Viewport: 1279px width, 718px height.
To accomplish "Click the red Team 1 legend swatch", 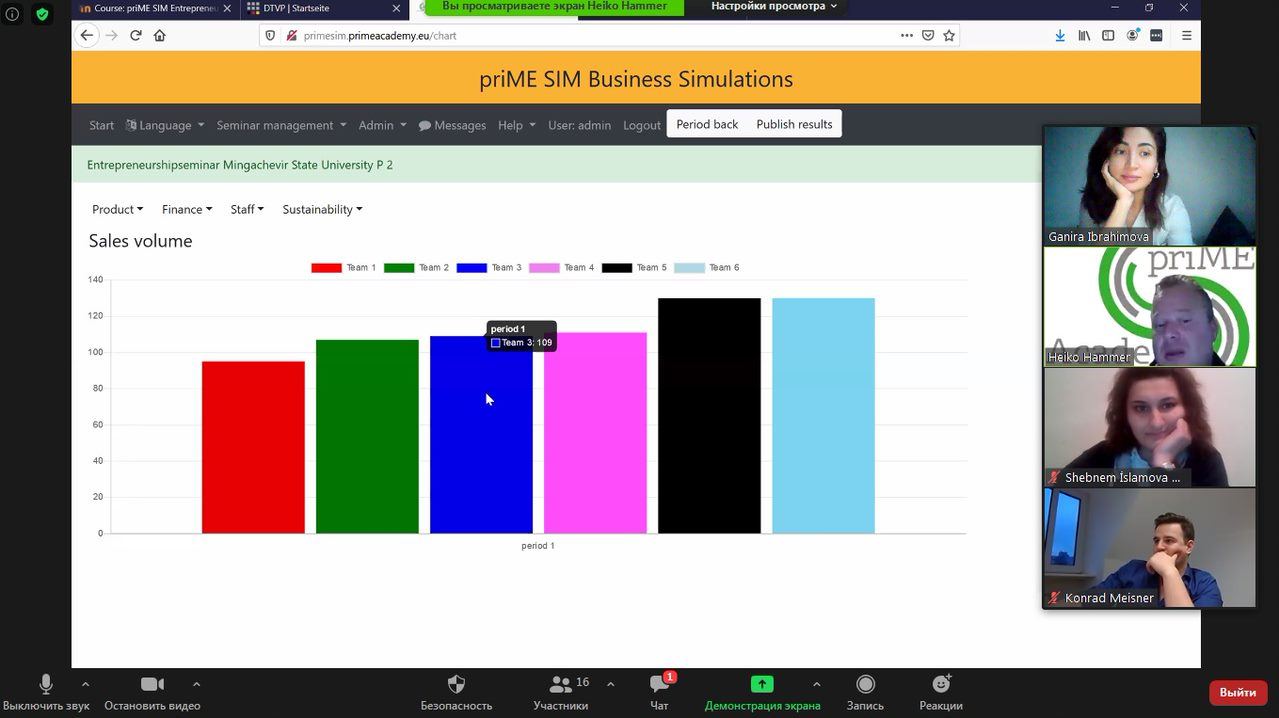I will pos(326,268).
